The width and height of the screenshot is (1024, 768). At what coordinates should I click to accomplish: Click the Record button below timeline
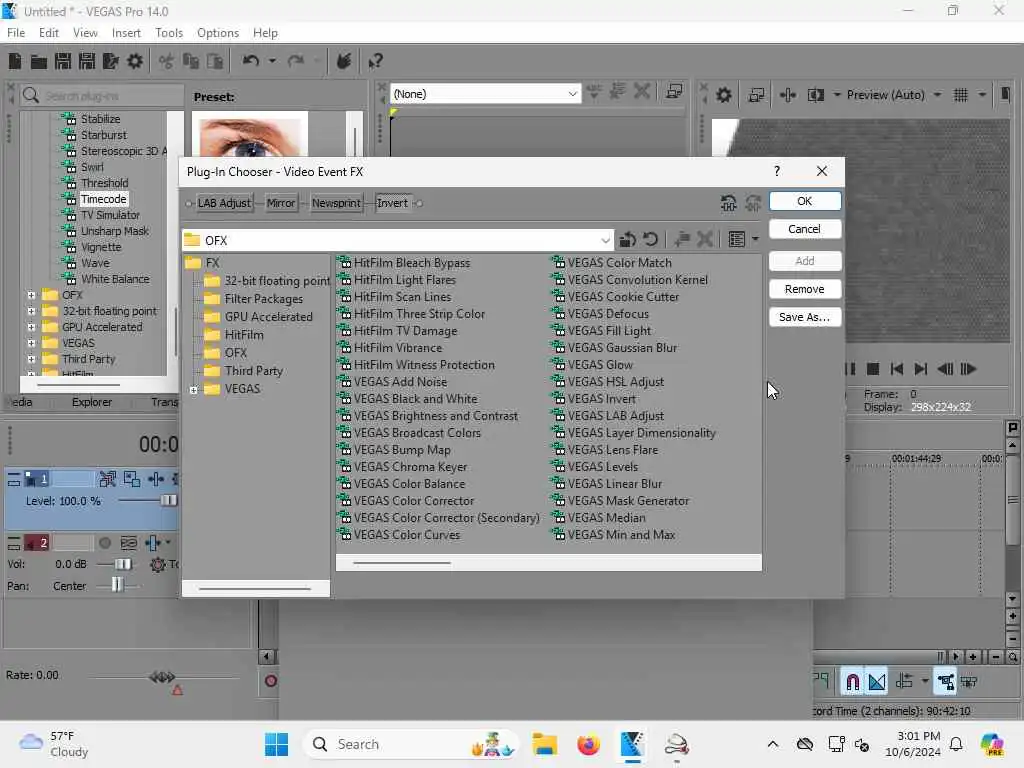click(270, 681)
